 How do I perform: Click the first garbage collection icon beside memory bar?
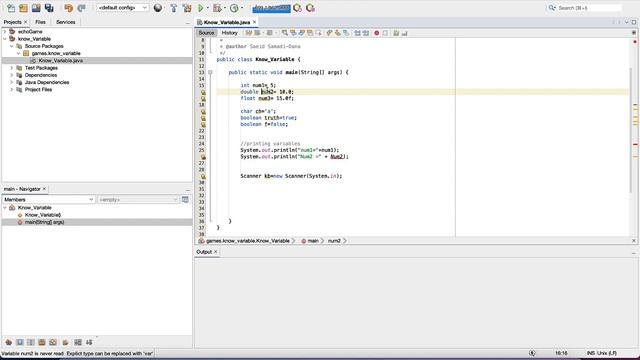(297, 8)
